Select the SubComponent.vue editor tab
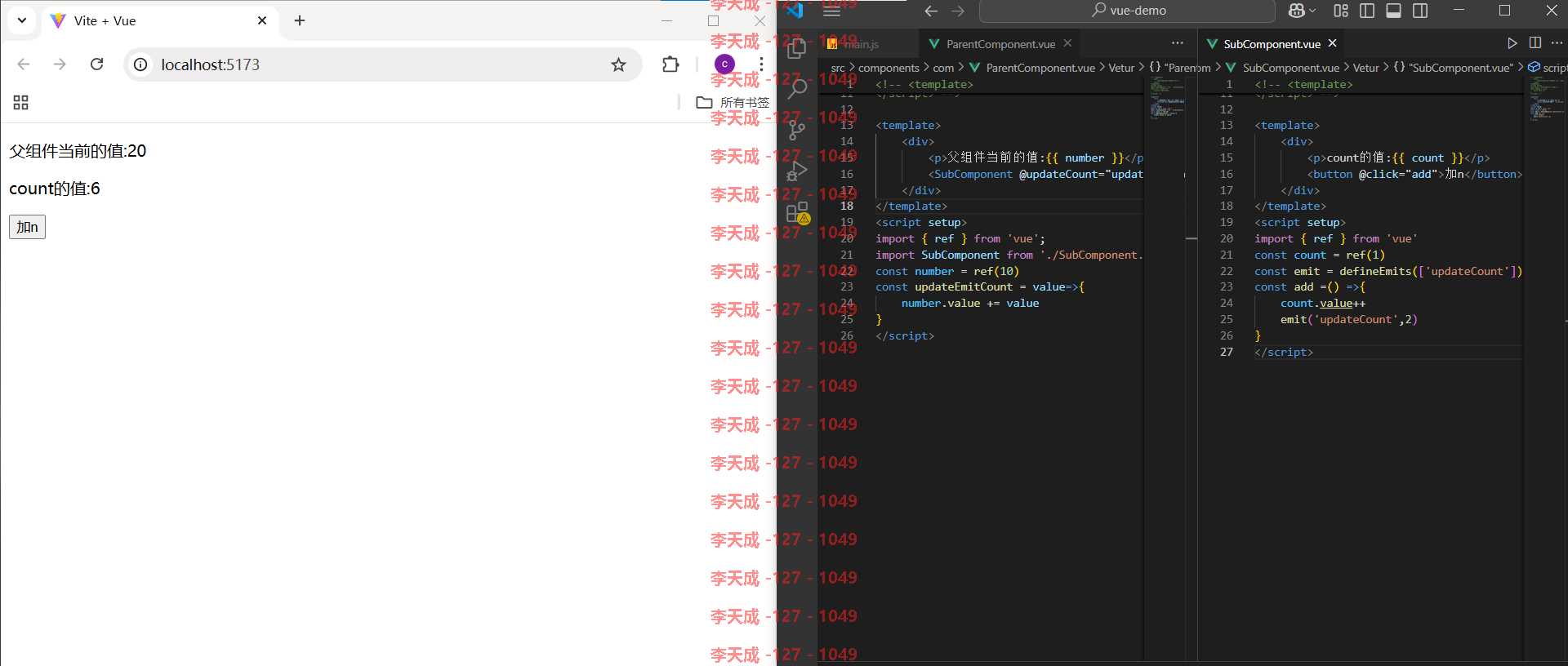The width and height of the screenshot is (1568, 666). tap(1272, 44)
